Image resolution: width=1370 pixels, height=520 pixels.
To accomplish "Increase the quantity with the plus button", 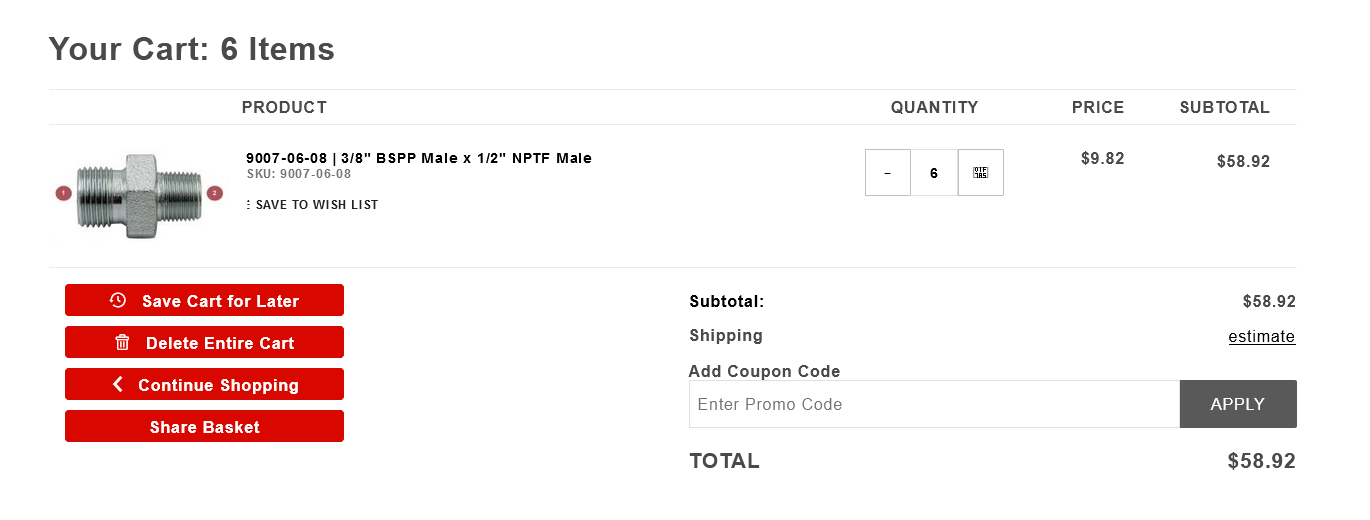I will coord(980,173).
